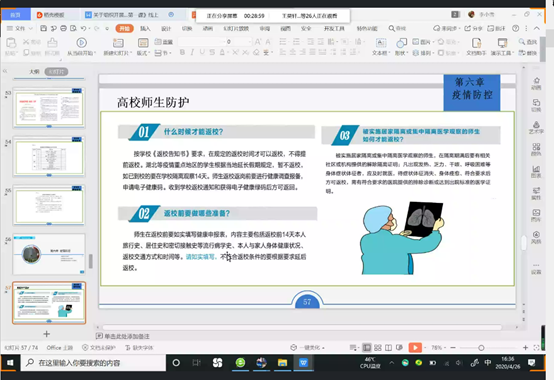The height and width of the screenshot is (380, 554).
Task: Open the 设计 ribbon tab
Action: click(166, 28)
